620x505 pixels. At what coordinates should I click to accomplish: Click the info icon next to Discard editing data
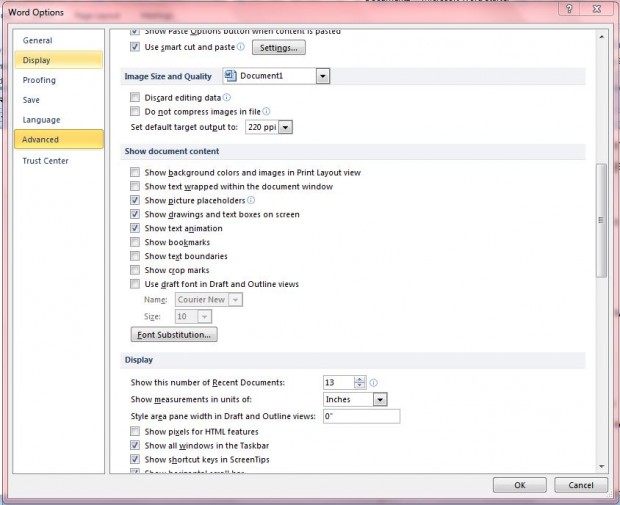pyautogui.click(x=227, y=97)
